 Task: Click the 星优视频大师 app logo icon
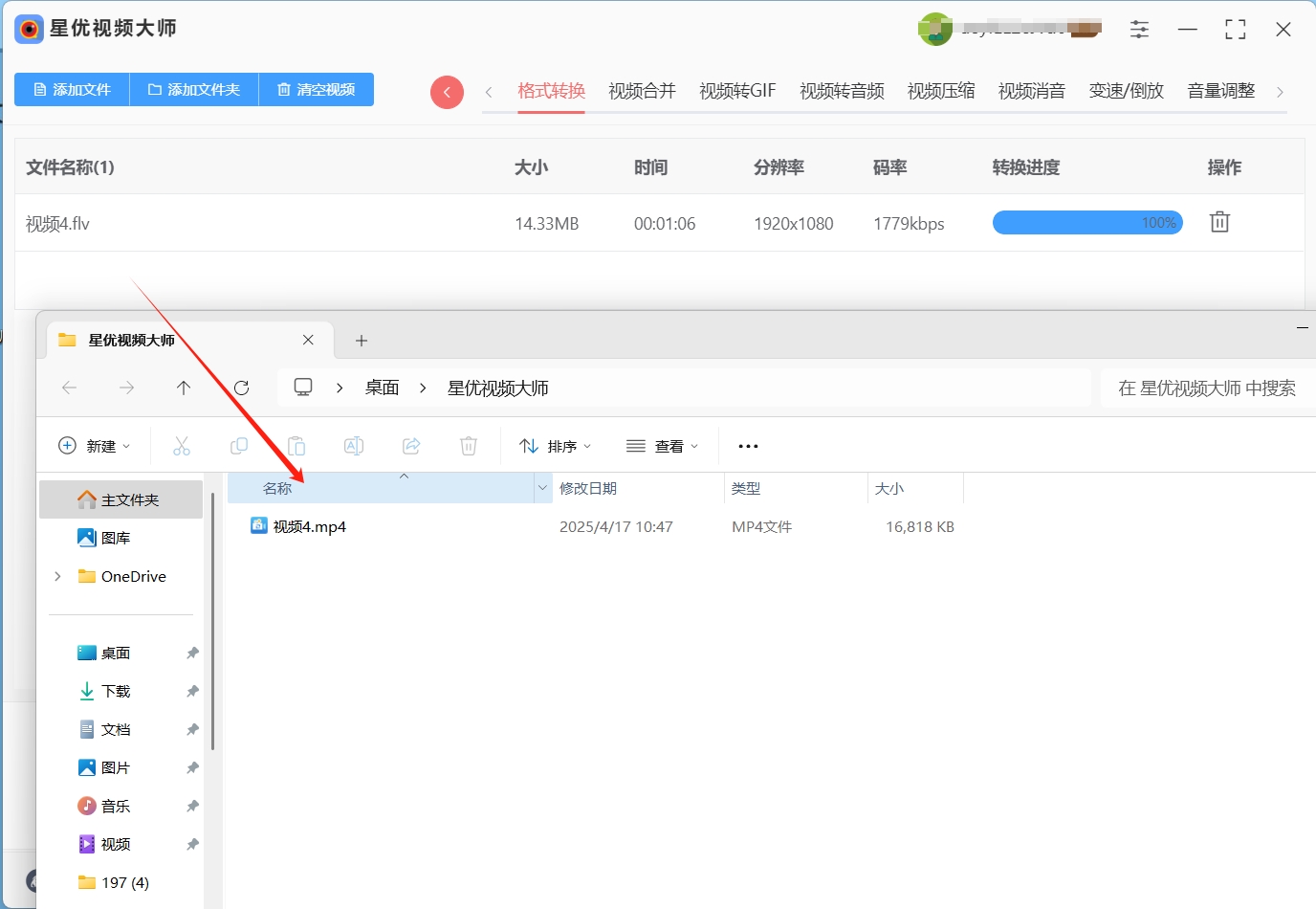[30, 29]
